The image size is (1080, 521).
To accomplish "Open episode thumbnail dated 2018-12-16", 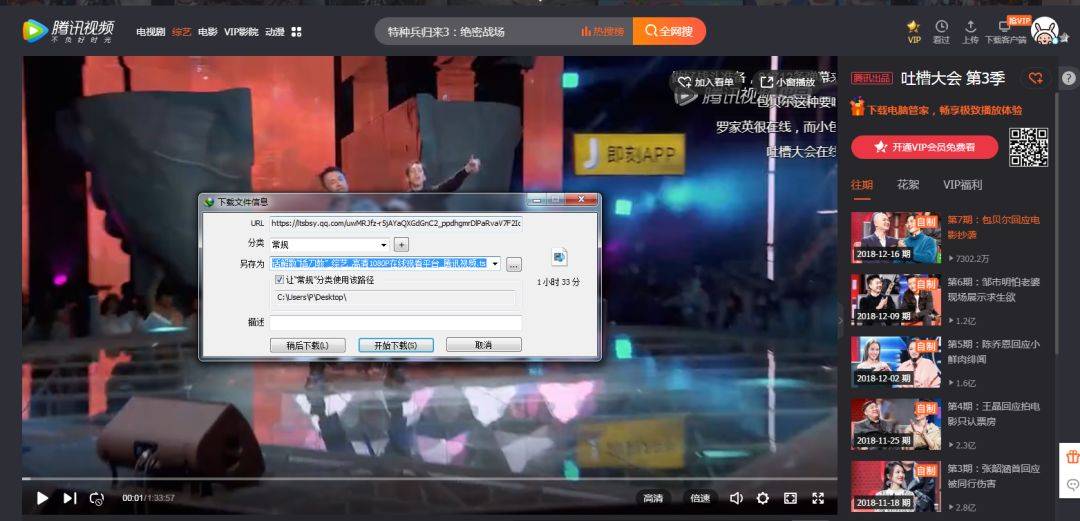I will 895,237.
